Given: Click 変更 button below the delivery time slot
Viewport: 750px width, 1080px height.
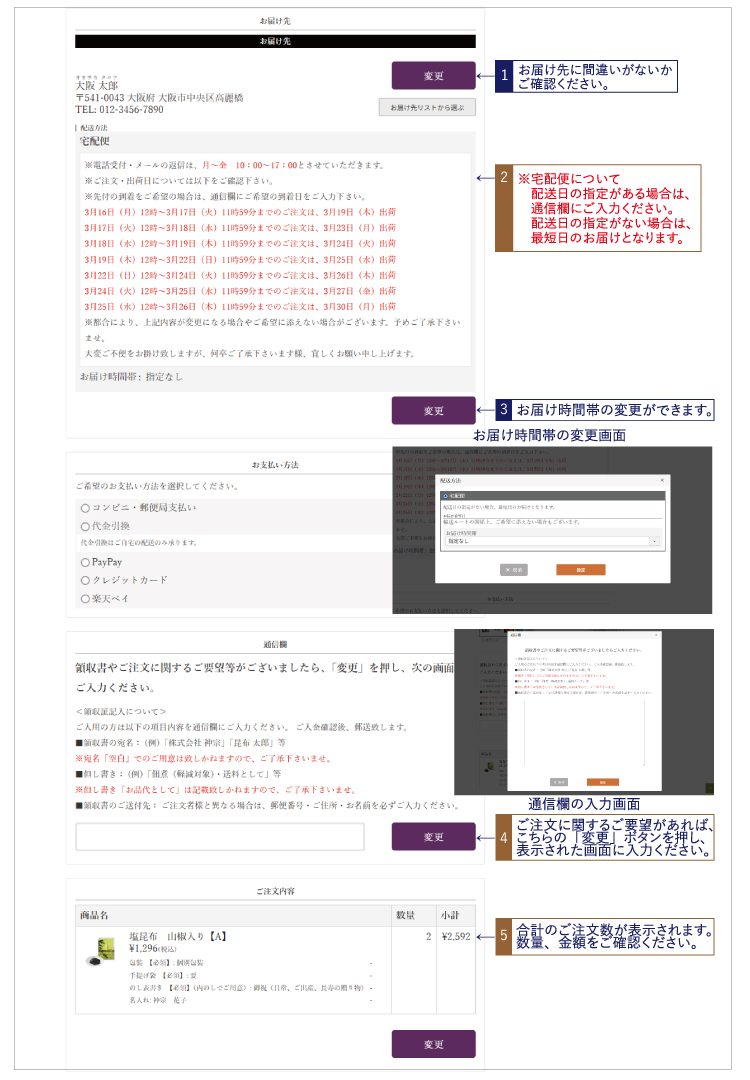Looking at the screenshot, I should coord(433,410).
